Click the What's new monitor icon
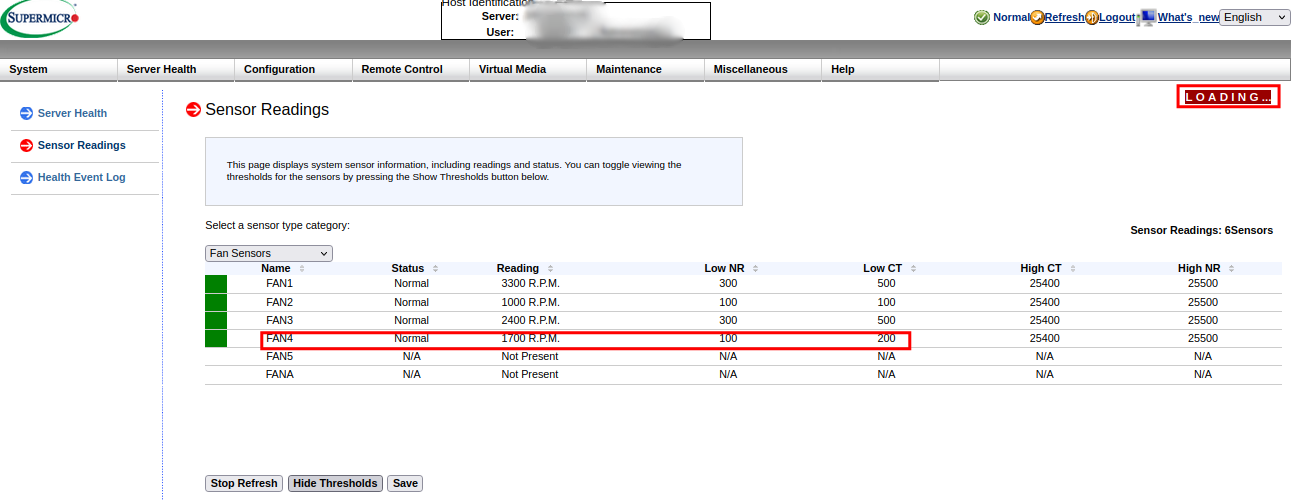Viewport: 1292px width, 500px height. 1148,17
